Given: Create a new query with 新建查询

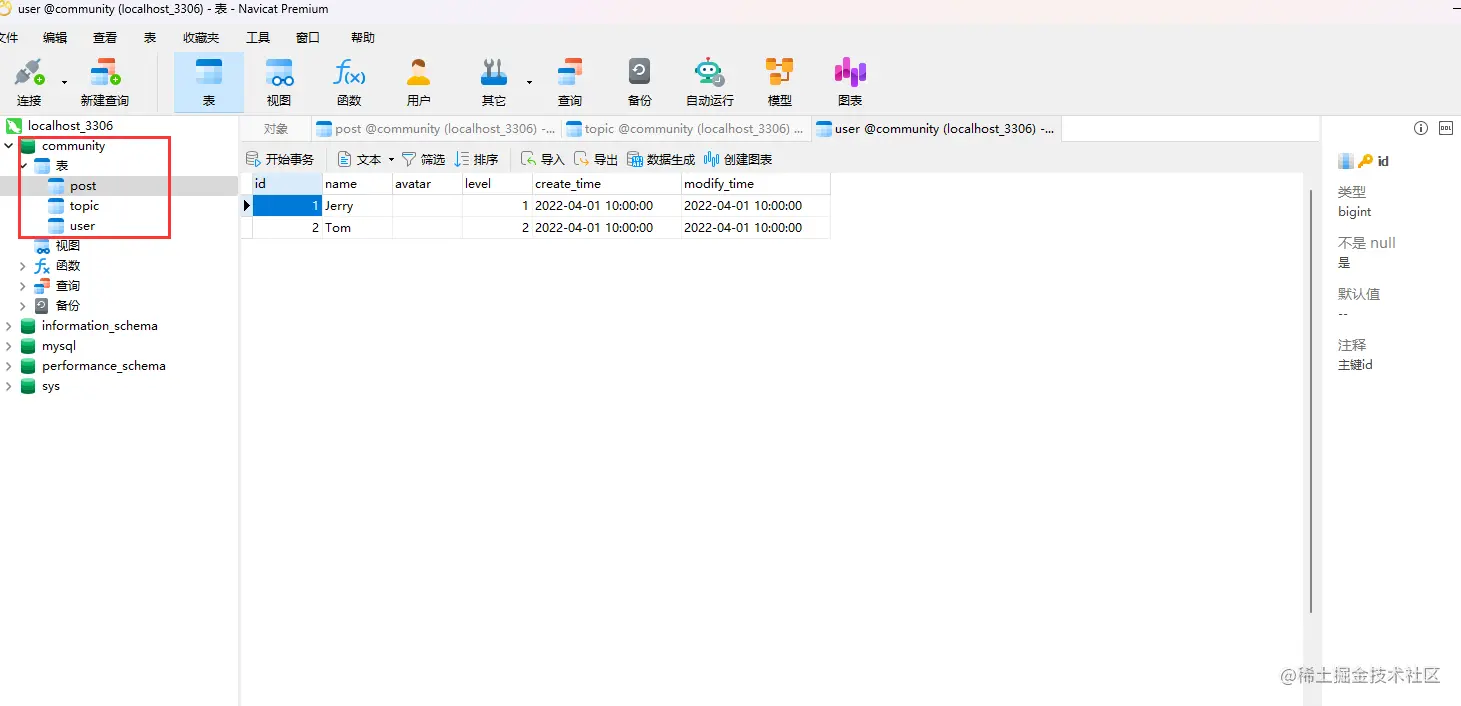Looking at the screenshot, I should pos(104,80).
